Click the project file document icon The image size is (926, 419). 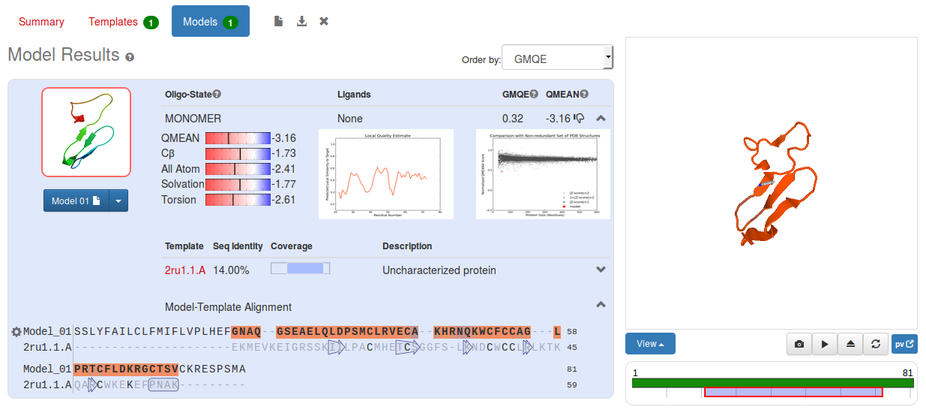(279, 21)
